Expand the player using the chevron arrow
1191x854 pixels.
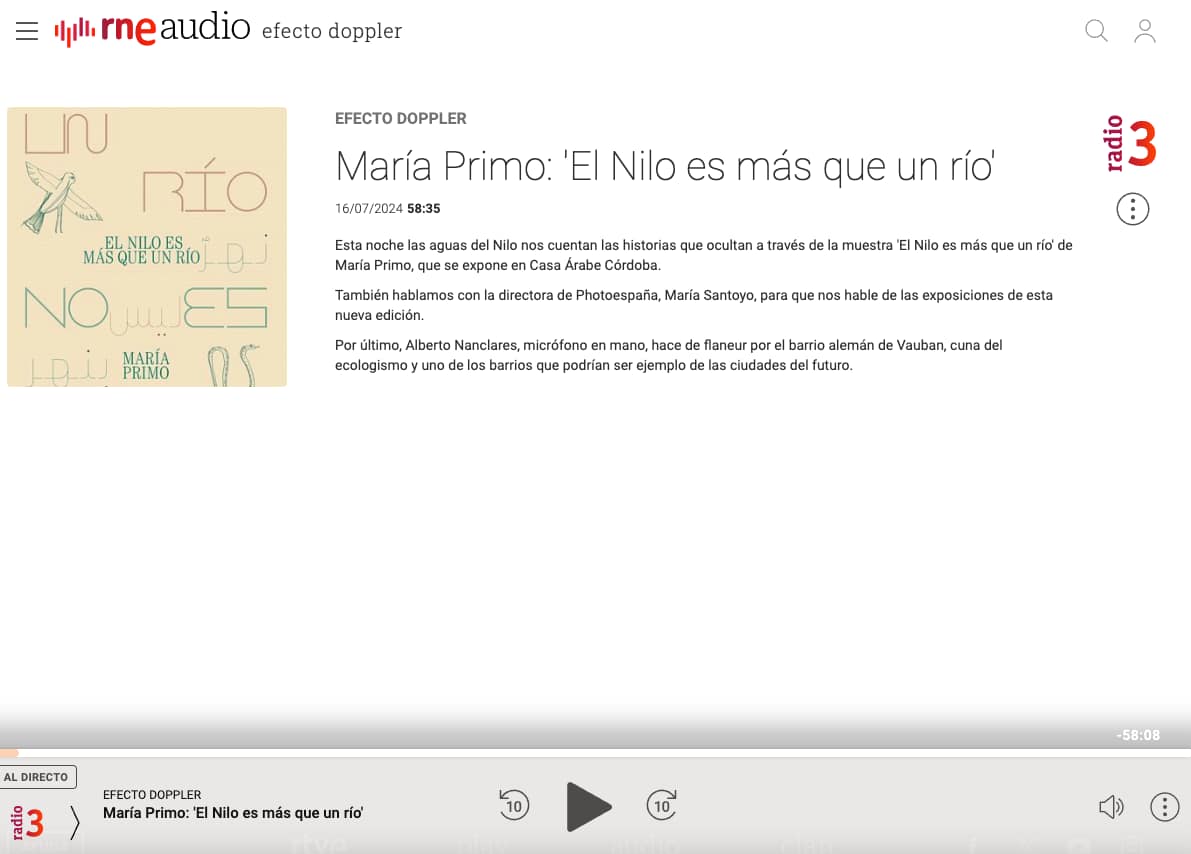pos(75,822)
